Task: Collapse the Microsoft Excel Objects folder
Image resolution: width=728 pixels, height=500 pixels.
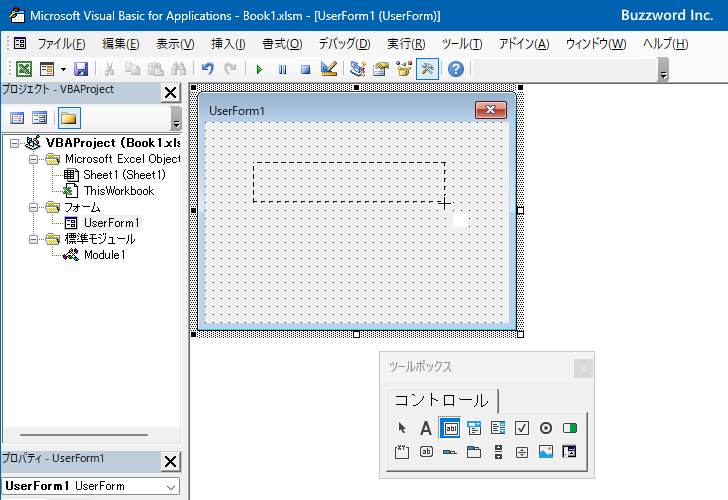Action: tap(33, 159)
